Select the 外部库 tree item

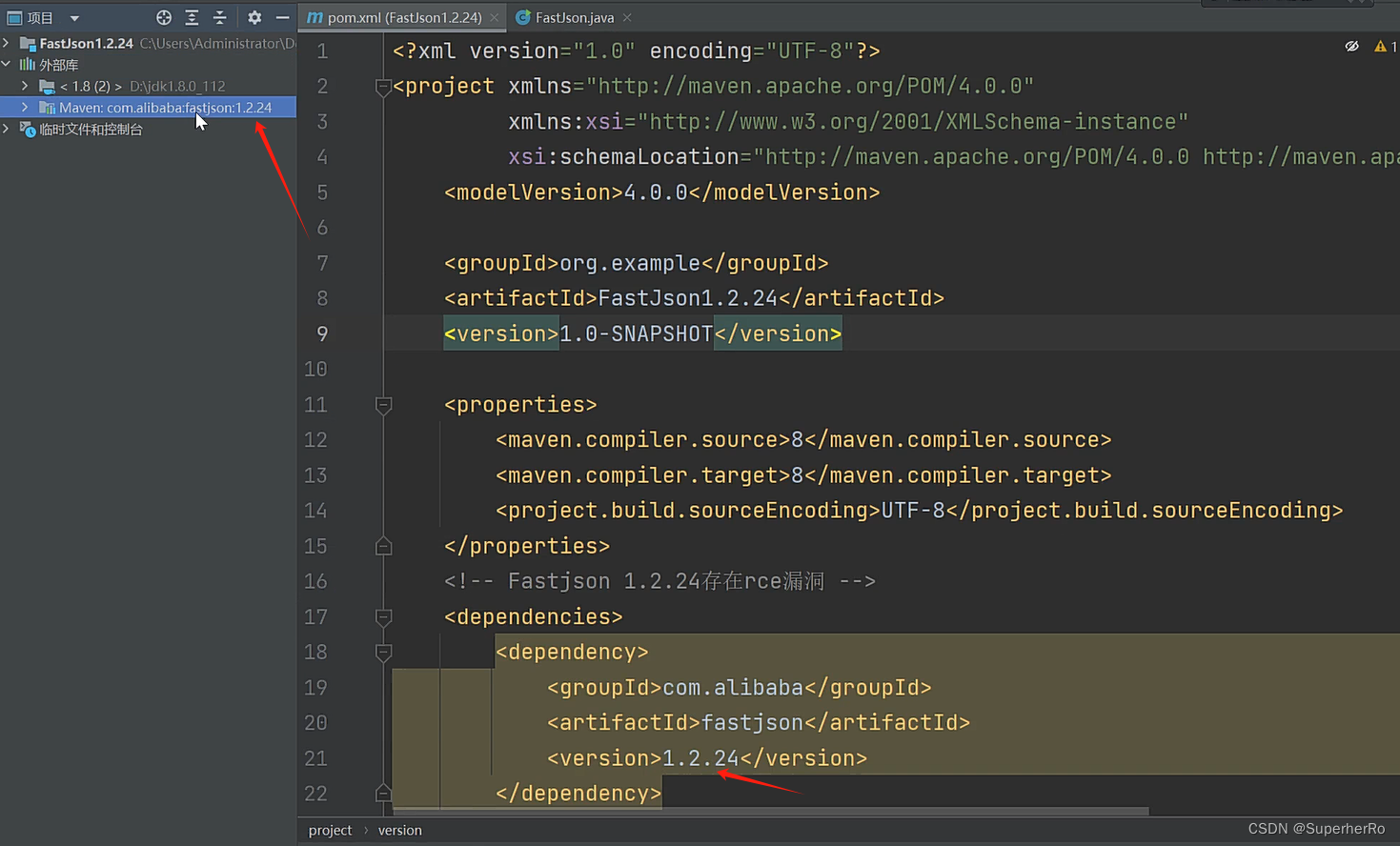point(58,65)
